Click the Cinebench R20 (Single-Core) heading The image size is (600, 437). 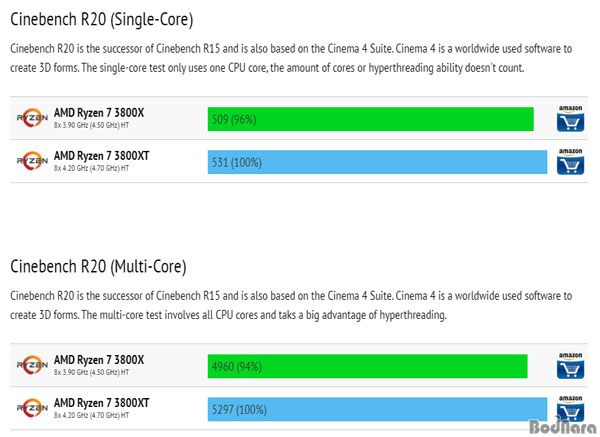102,20
